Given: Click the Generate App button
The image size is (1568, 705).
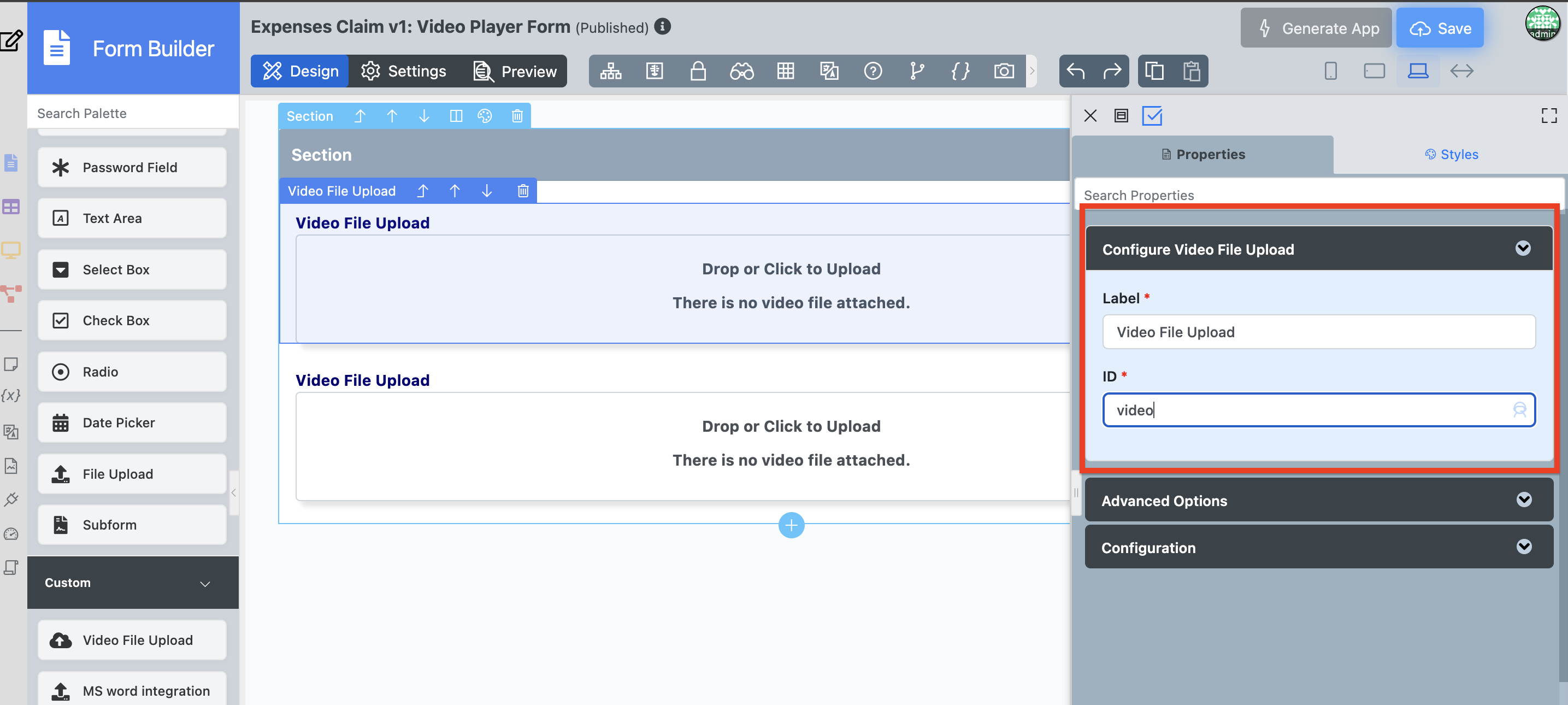Looking at the screenshot, I should (x=1316, y=28).
